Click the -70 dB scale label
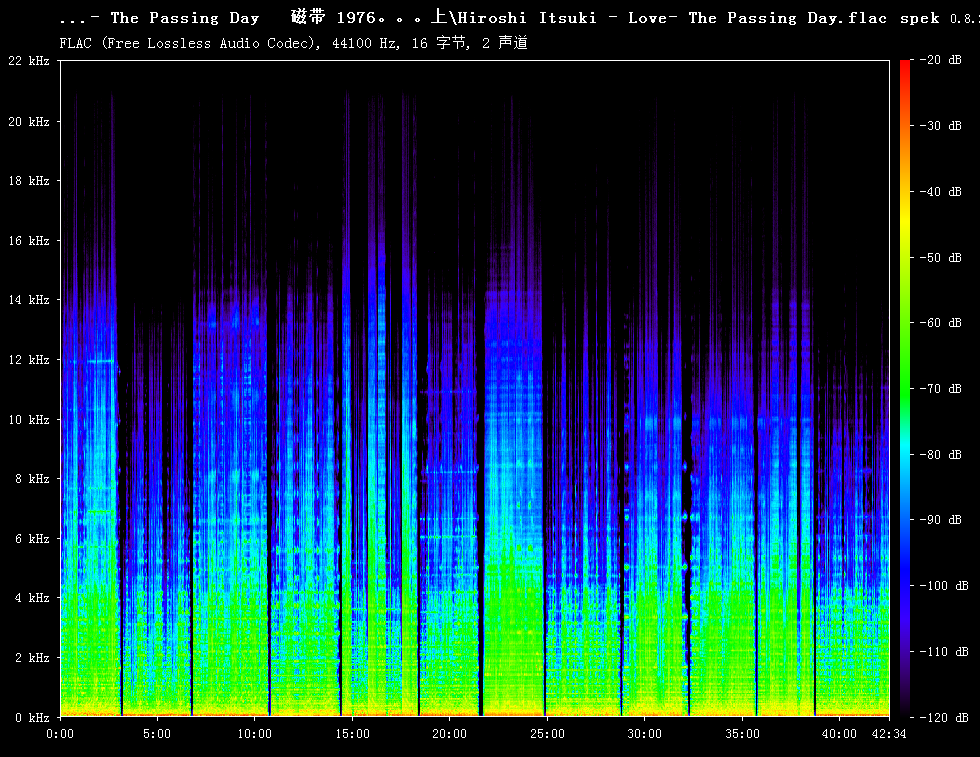980x757 pixels. 941,389
